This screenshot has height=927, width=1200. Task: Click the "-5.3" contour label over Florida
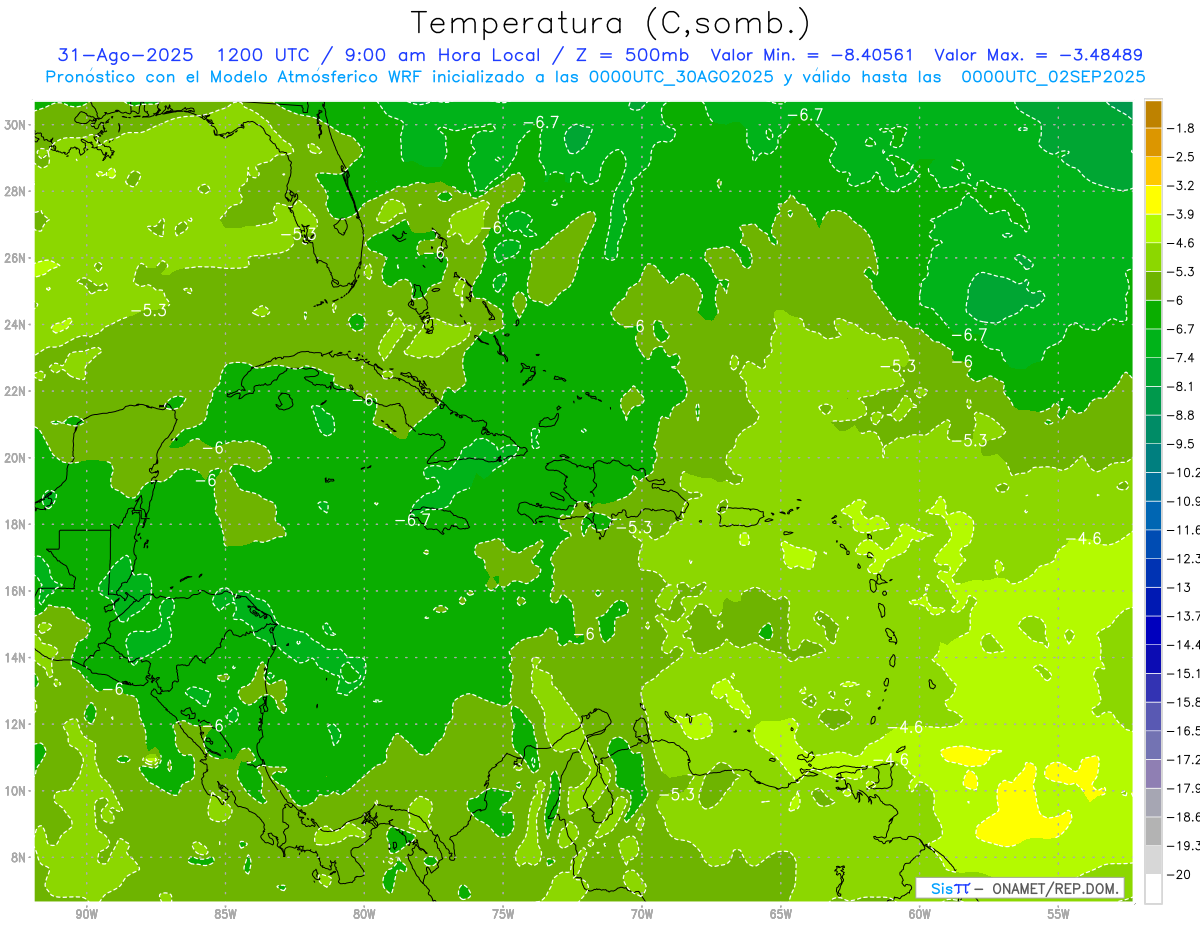click(x=298, y=234)
